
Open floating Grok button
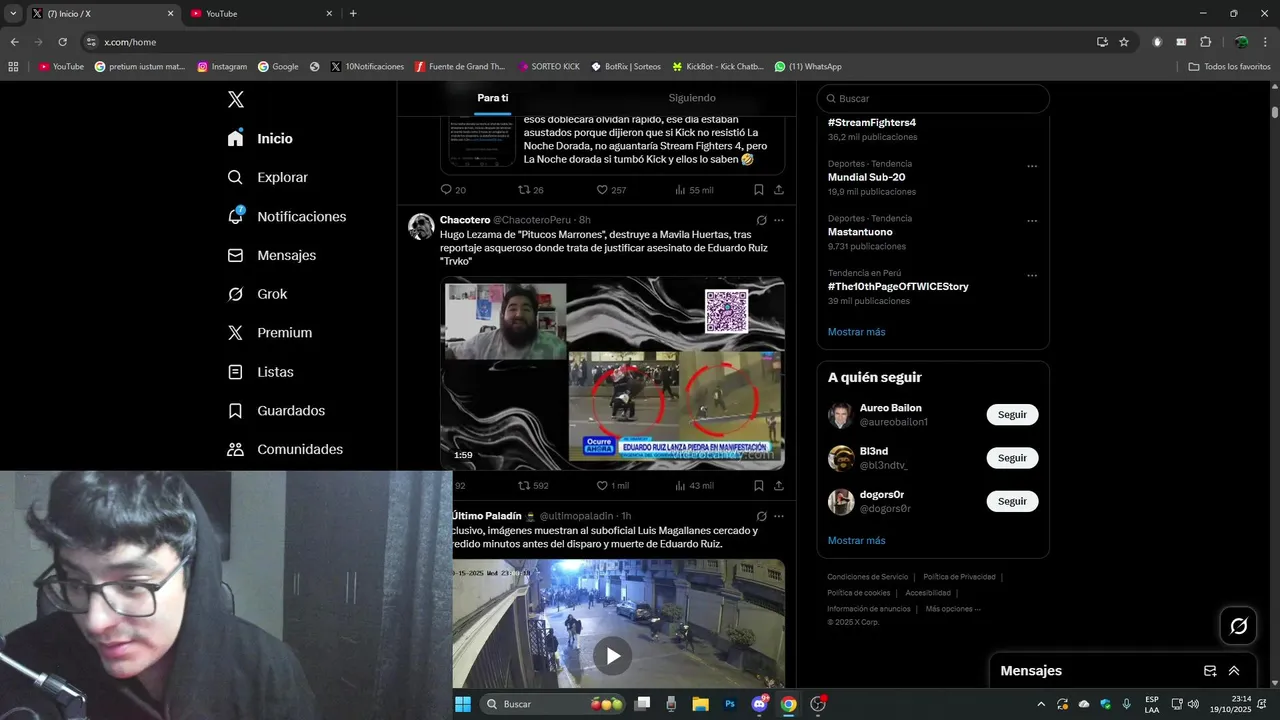tap(1238, 626)
